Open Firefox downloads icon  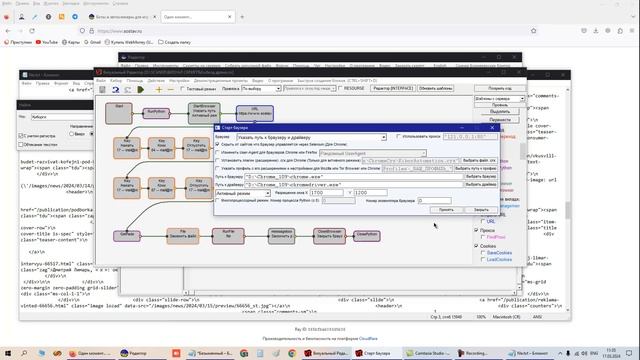(596, 31)
